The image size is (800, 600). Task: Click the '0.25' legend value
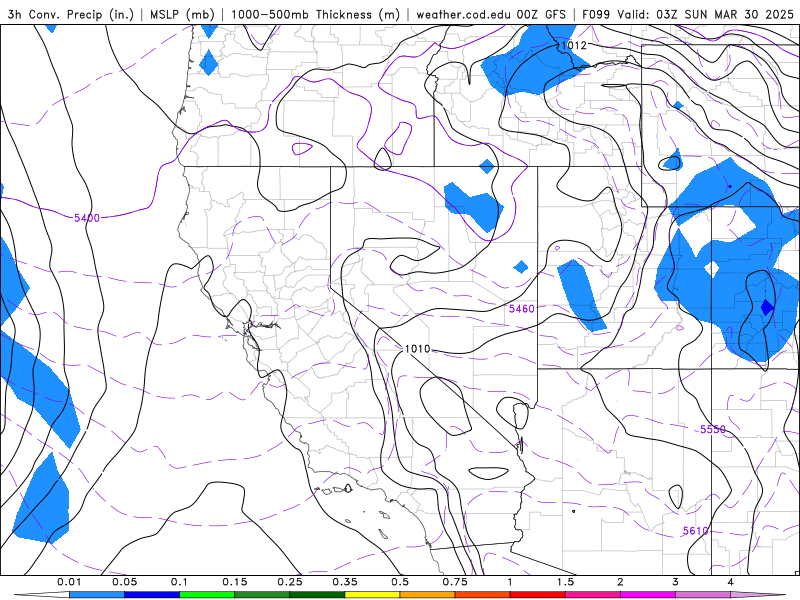point(290,582)
